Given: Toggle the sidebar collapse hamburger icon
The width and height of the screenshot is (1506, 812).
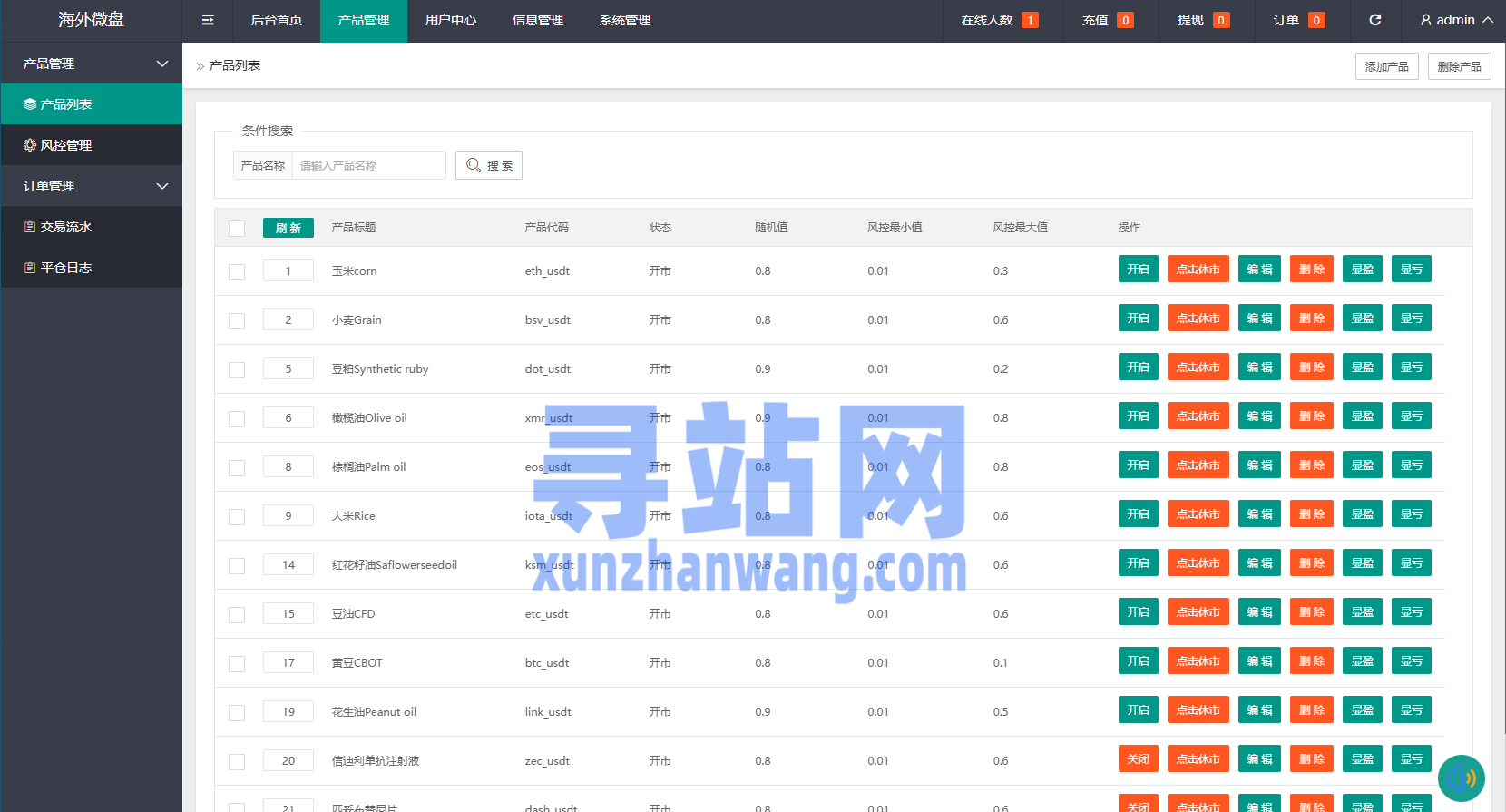Looking at the screenshot, I should (208, 20).
